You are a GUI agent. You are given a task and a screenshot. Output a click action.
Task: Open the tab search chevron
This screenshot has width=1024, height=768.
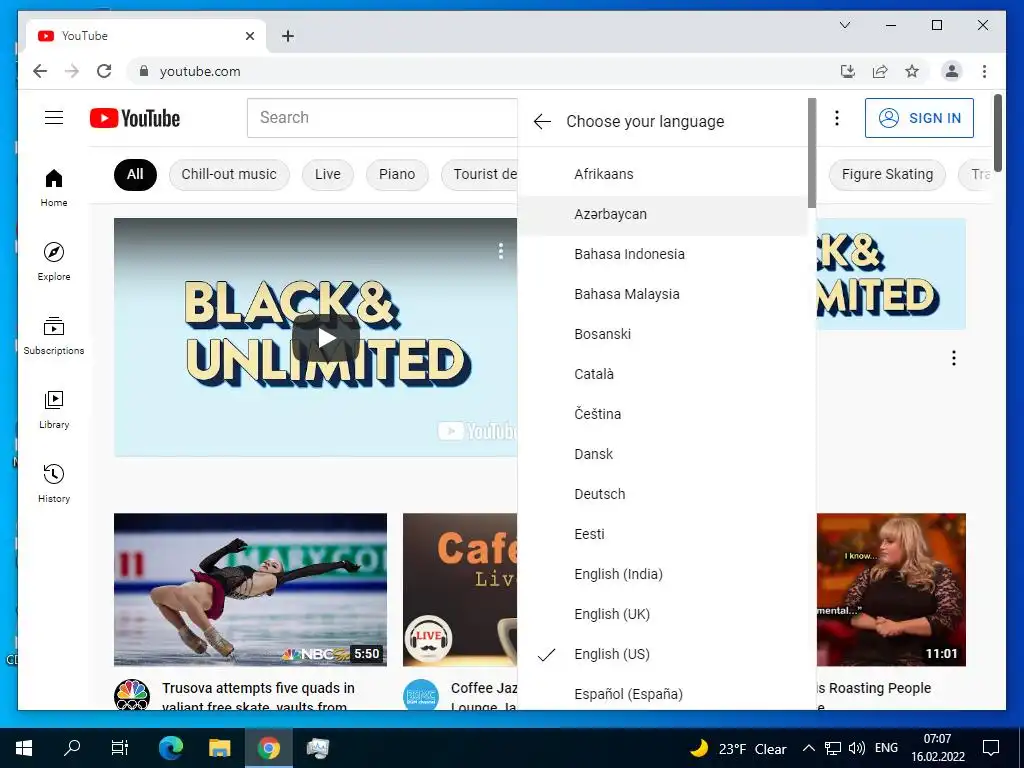844,25
